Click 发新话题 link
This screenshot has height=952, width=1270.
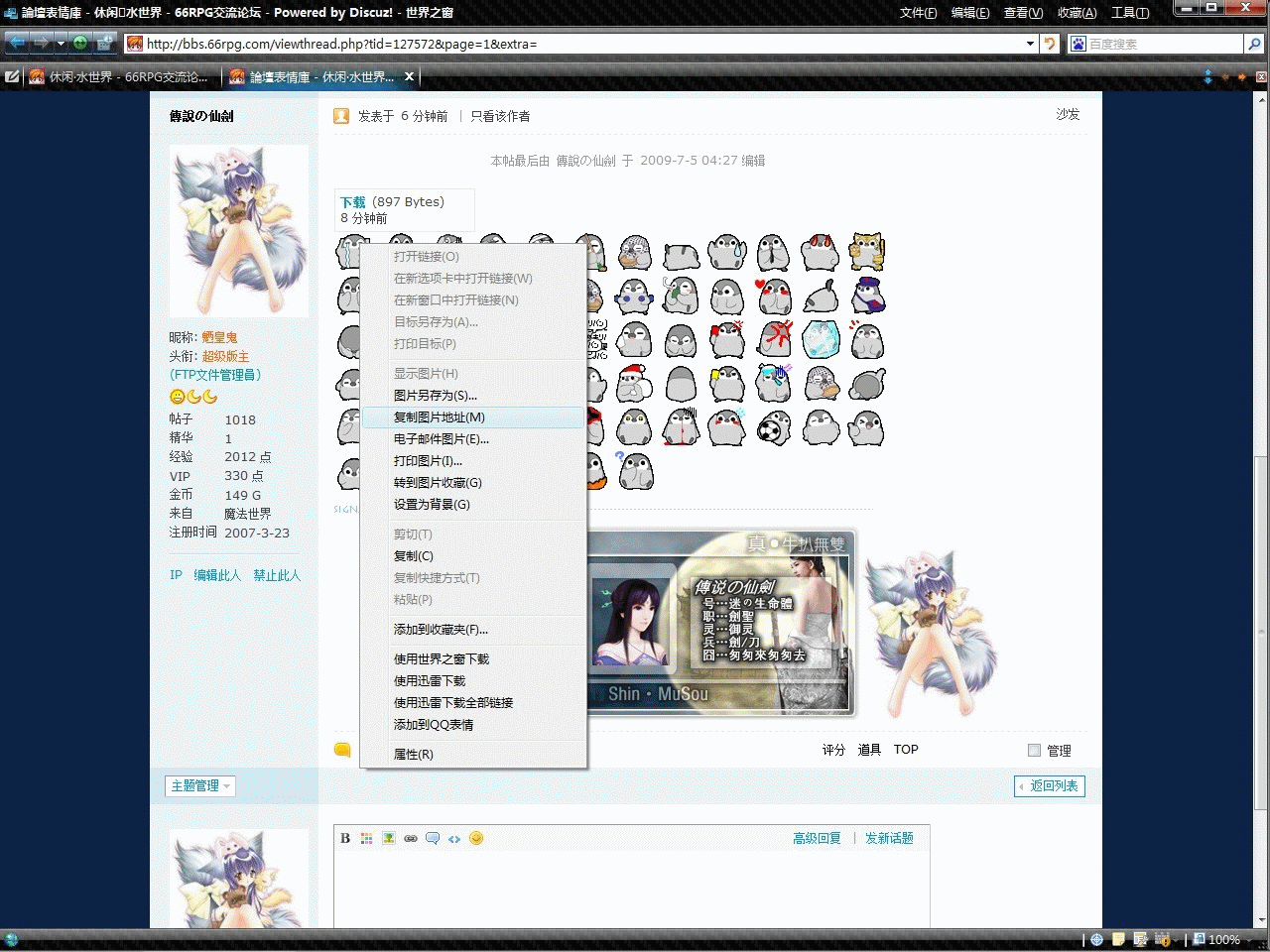tap(889, 838)
